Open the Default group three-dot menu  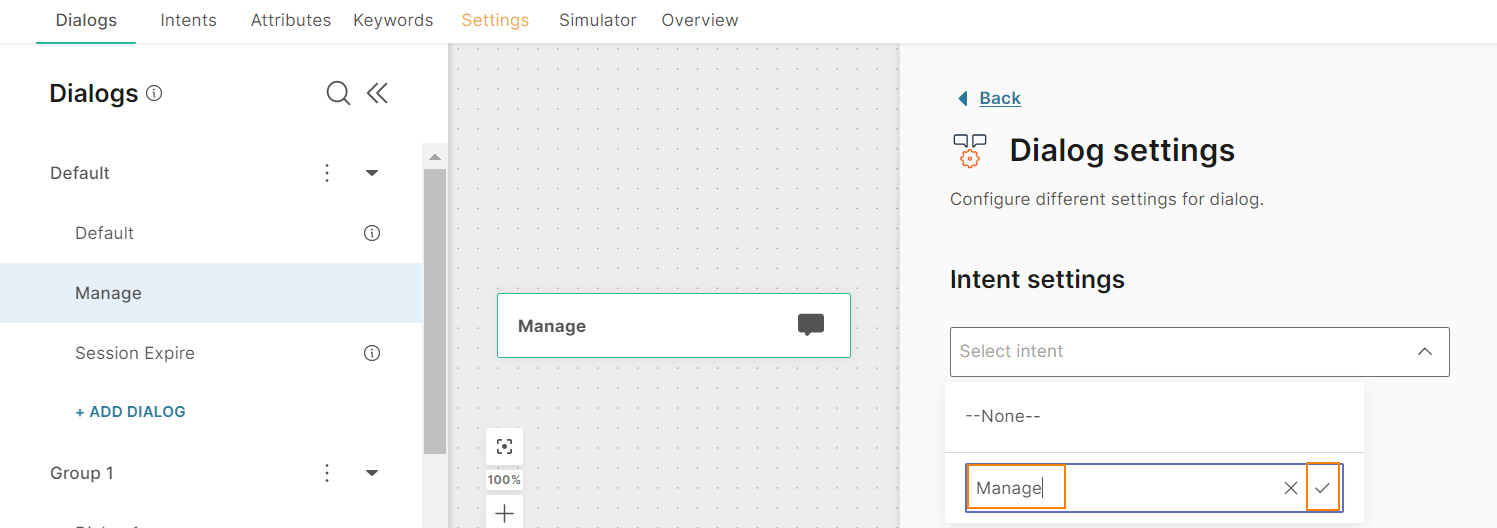(327, 173)
